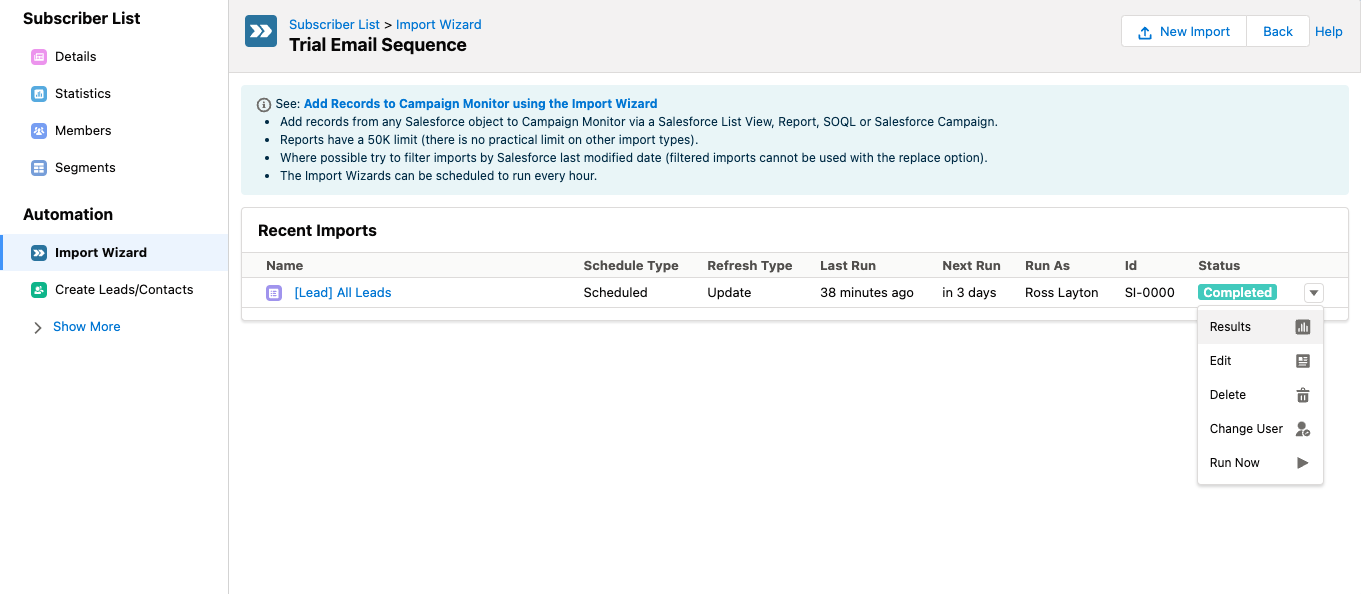
Task: Click the Schedule Type column header
Action: (x=631, y=266)
